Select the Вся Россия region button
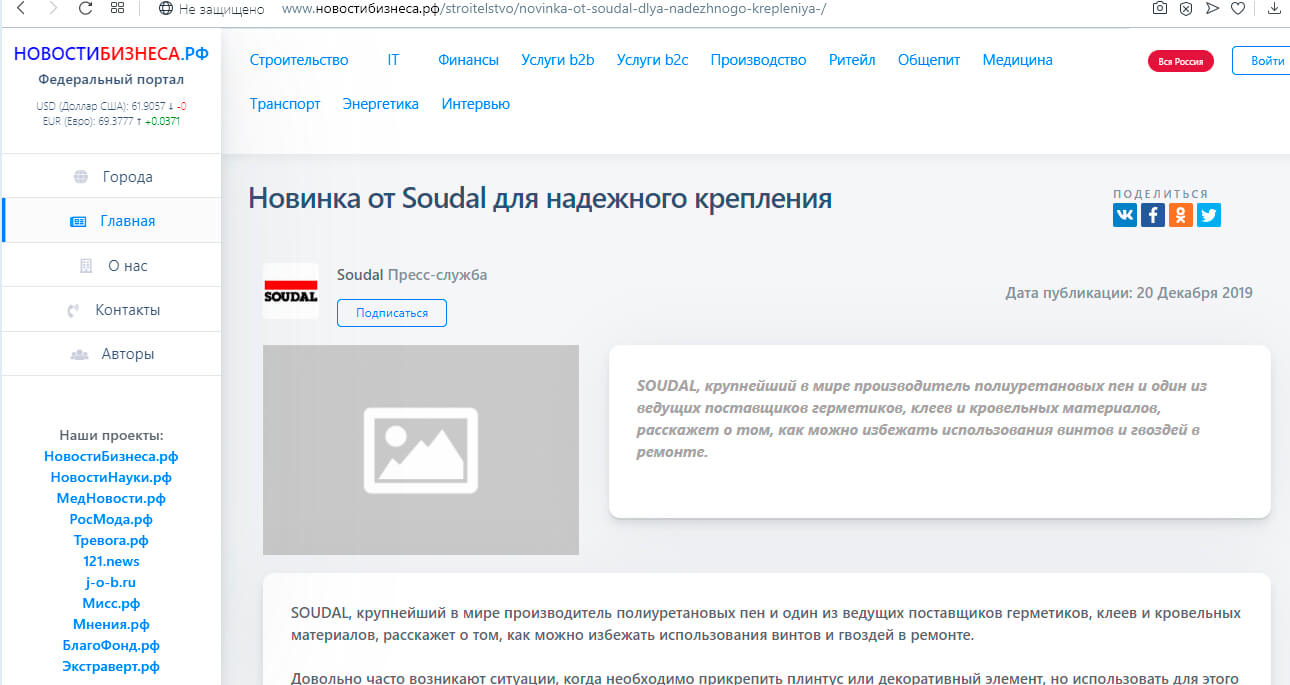 pyautogui.click(x=1180, y=61)
